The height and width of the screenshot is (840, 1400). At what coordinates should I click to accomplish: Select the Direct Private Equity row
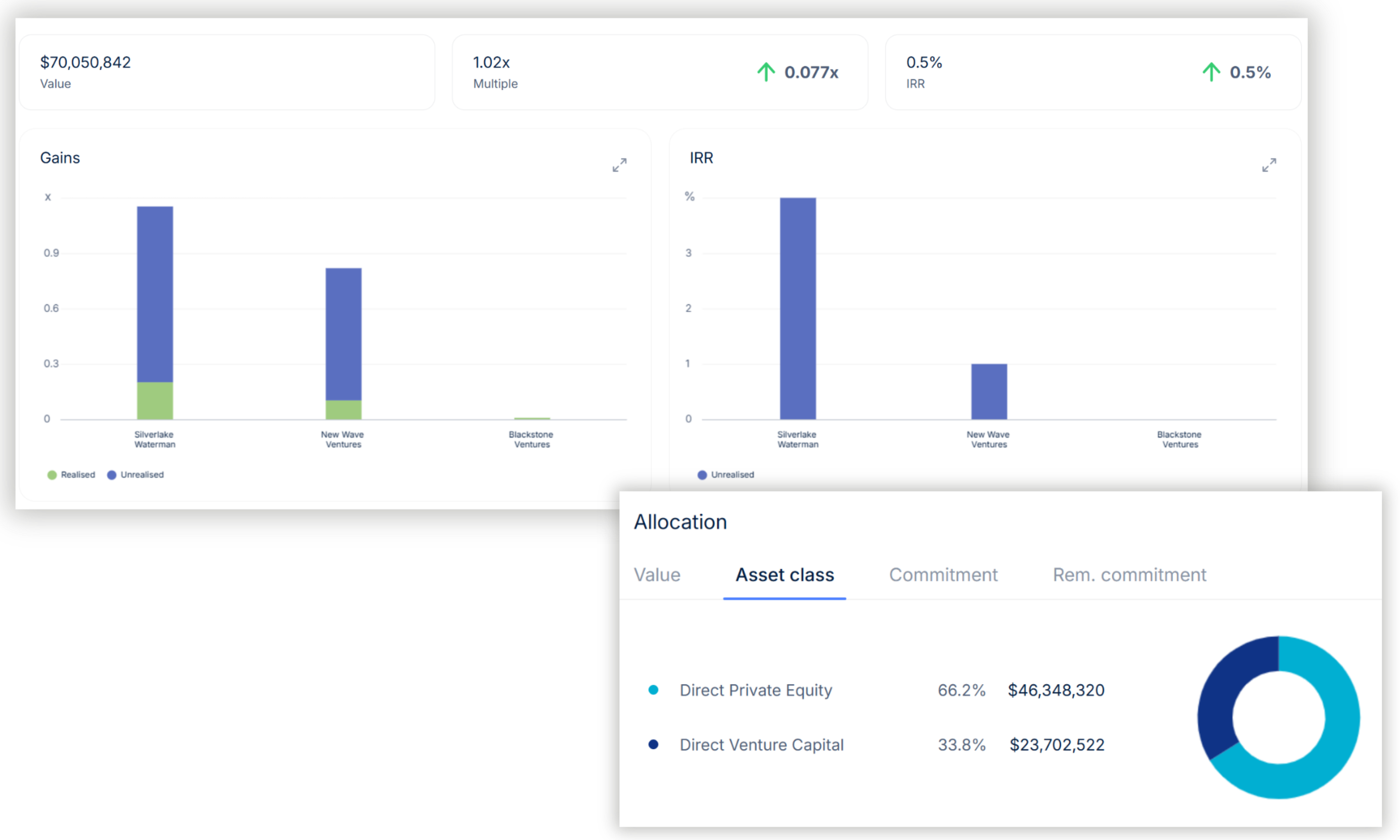click(756, 690)
